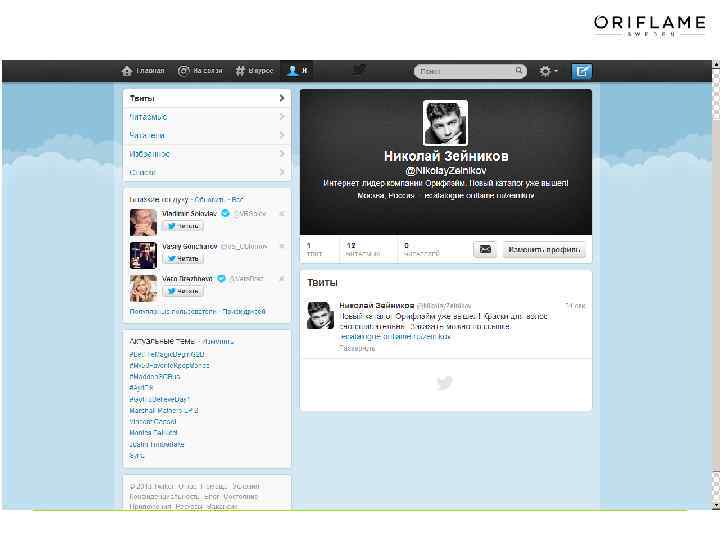Click the third trending hashtag link
Screen dimensions: 720x540
(x=155, y=377)
